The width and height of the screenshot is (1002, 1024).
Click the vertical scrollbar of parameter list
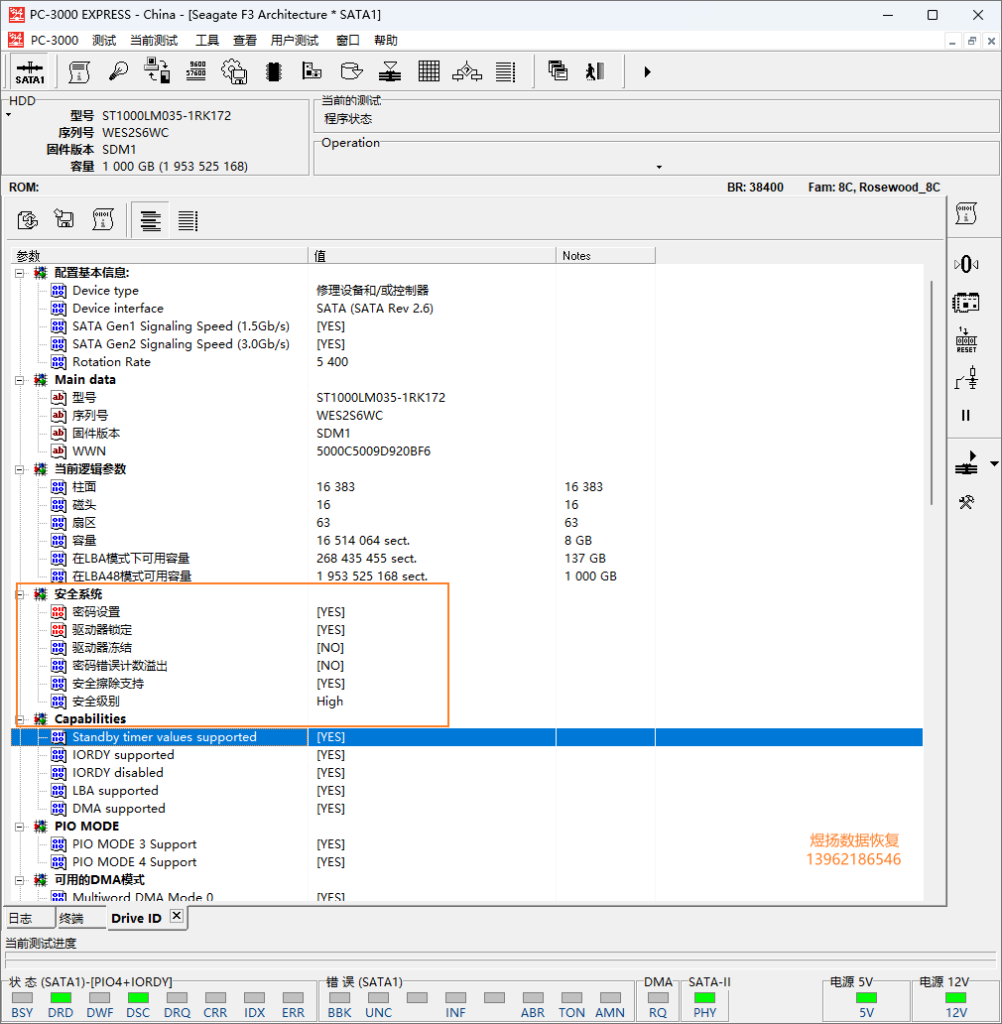932,392
